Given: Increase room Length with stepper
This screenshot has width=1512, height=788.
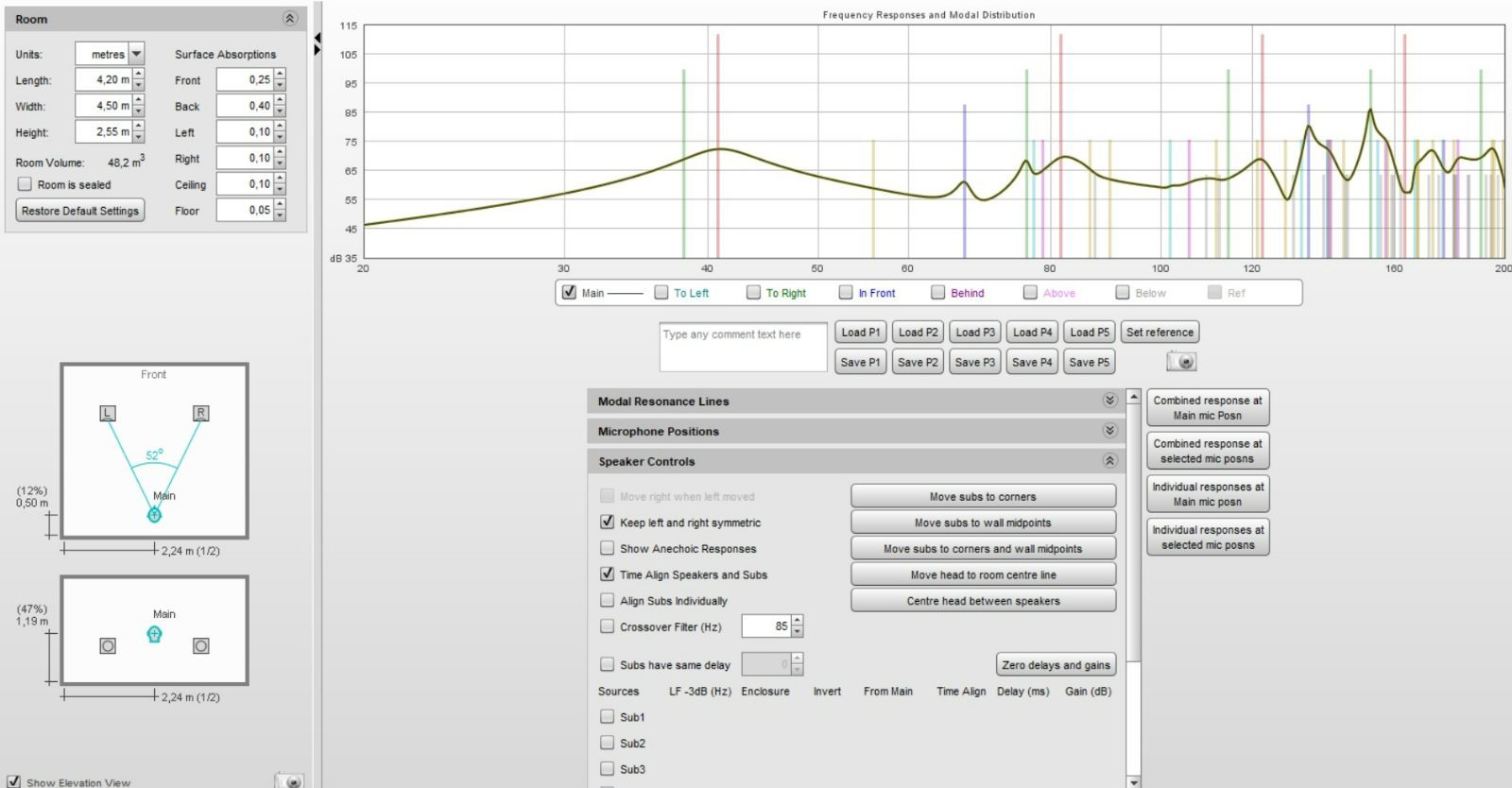Looking at the screenshot, I should tap(139, 75).
